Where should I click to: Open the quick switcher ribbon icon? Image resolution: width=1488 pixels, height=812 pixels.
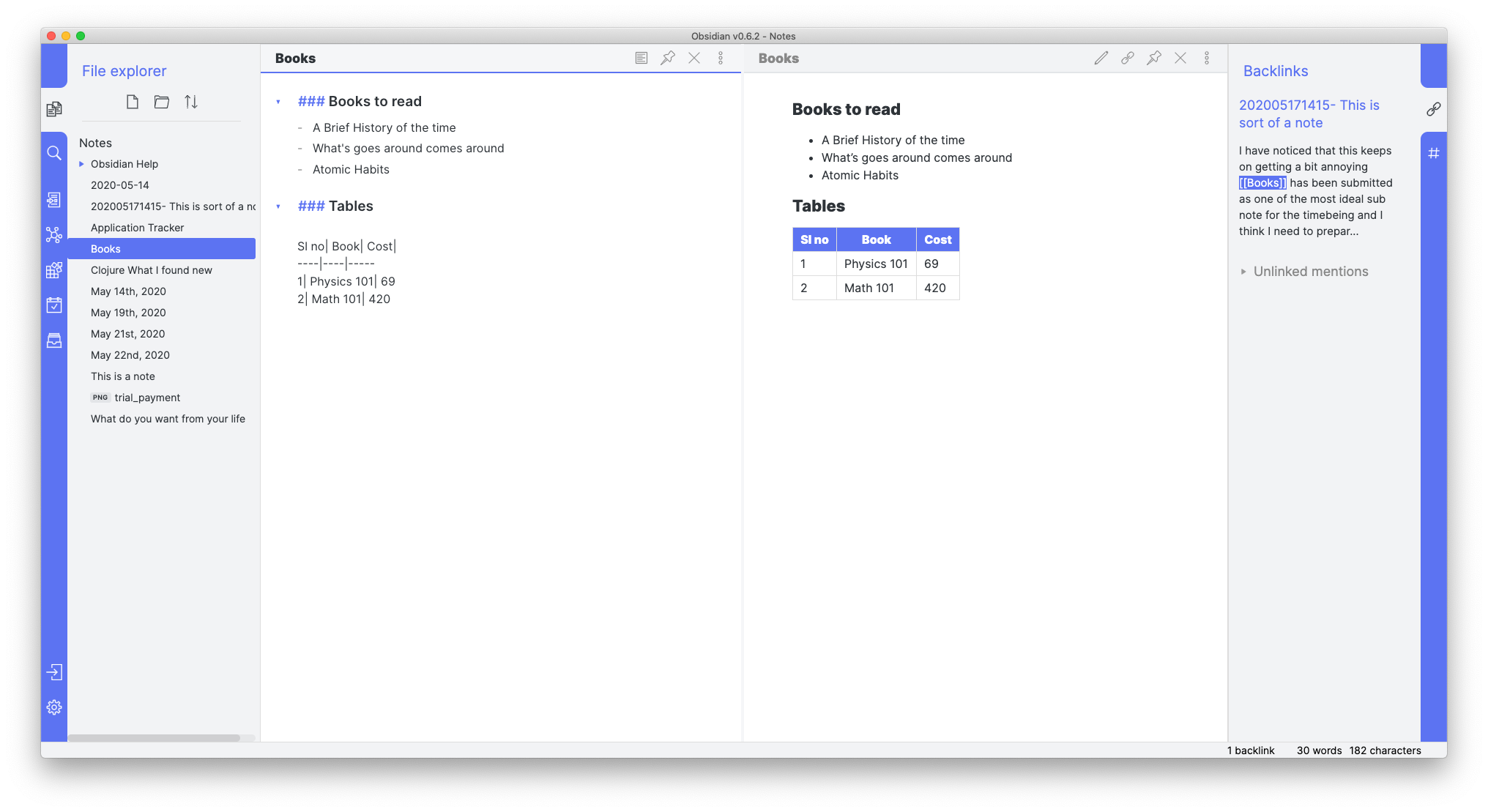pos(54,200)
